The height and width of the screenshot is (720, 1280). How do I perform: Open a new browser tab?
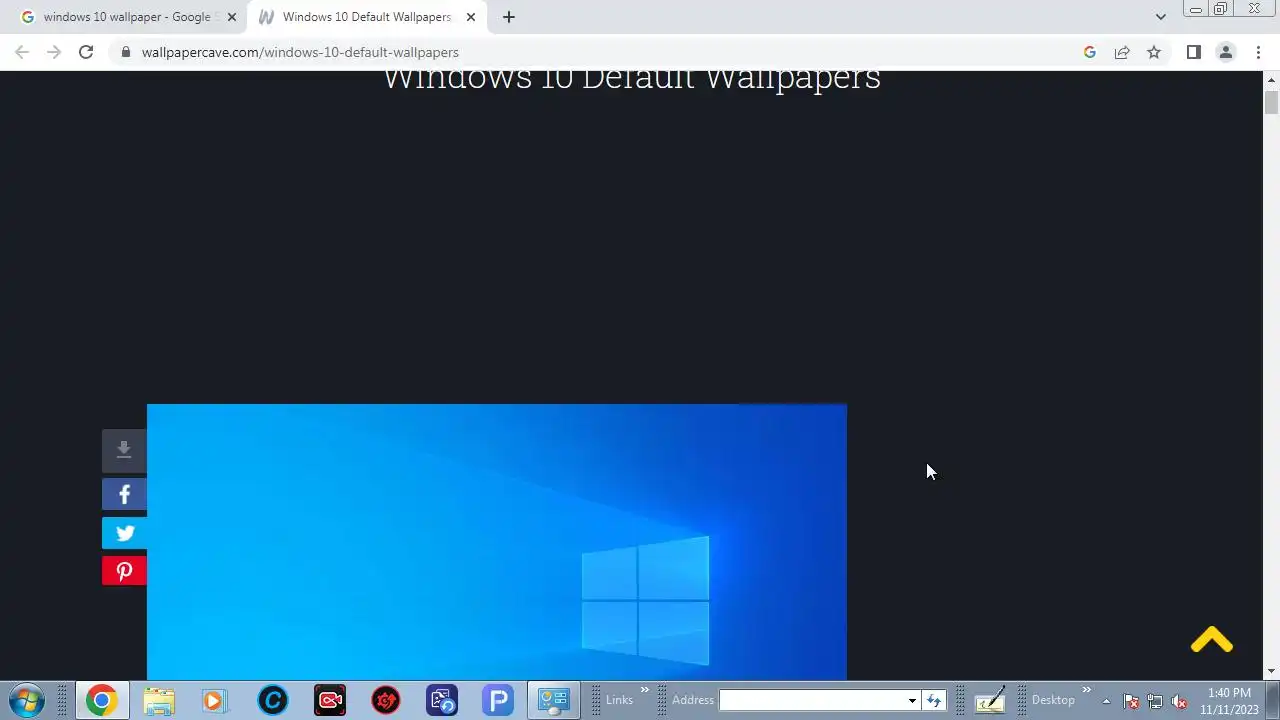(509, 17)
